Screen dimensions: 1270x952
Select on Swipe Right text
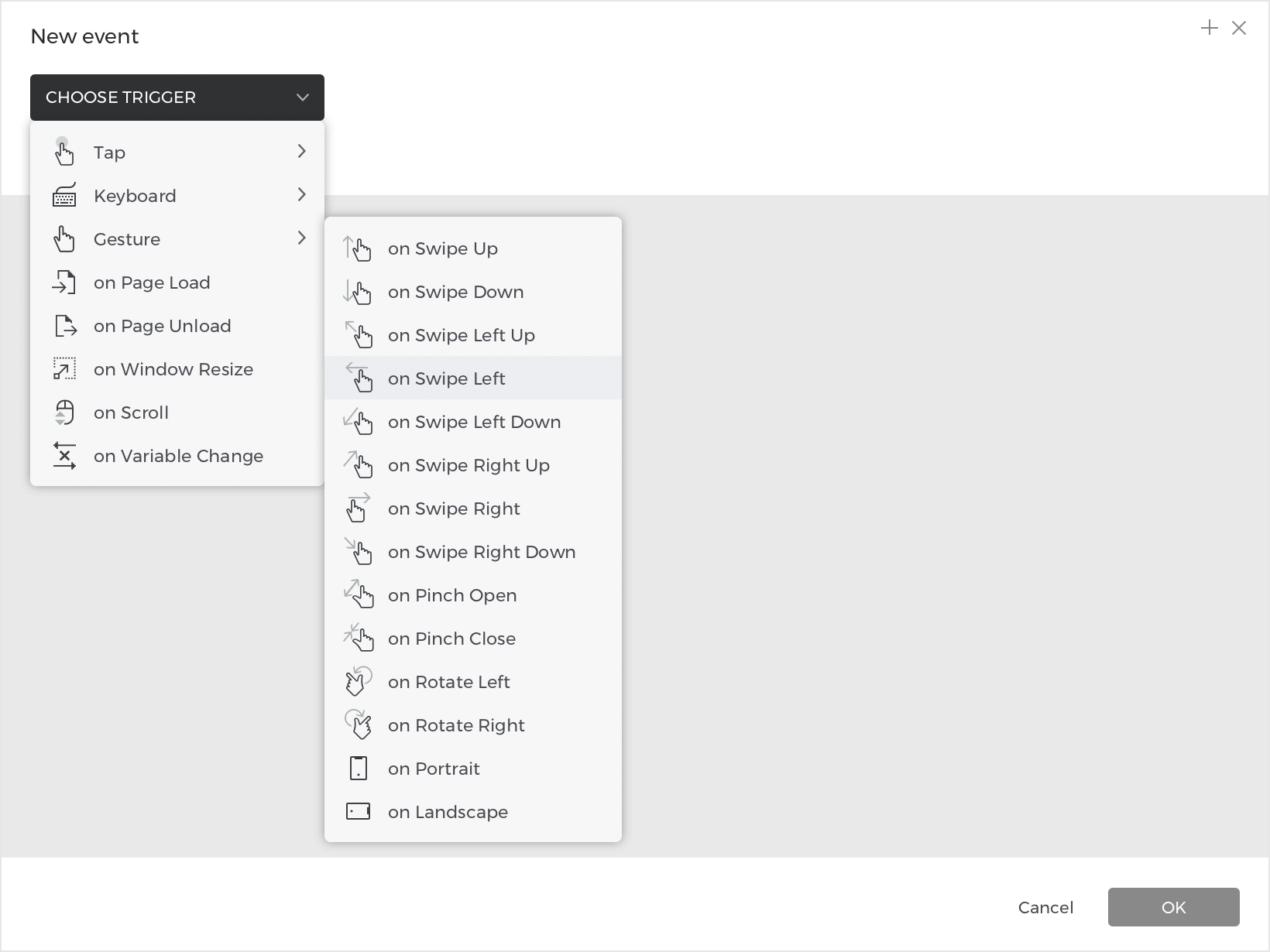coord(454,509)
